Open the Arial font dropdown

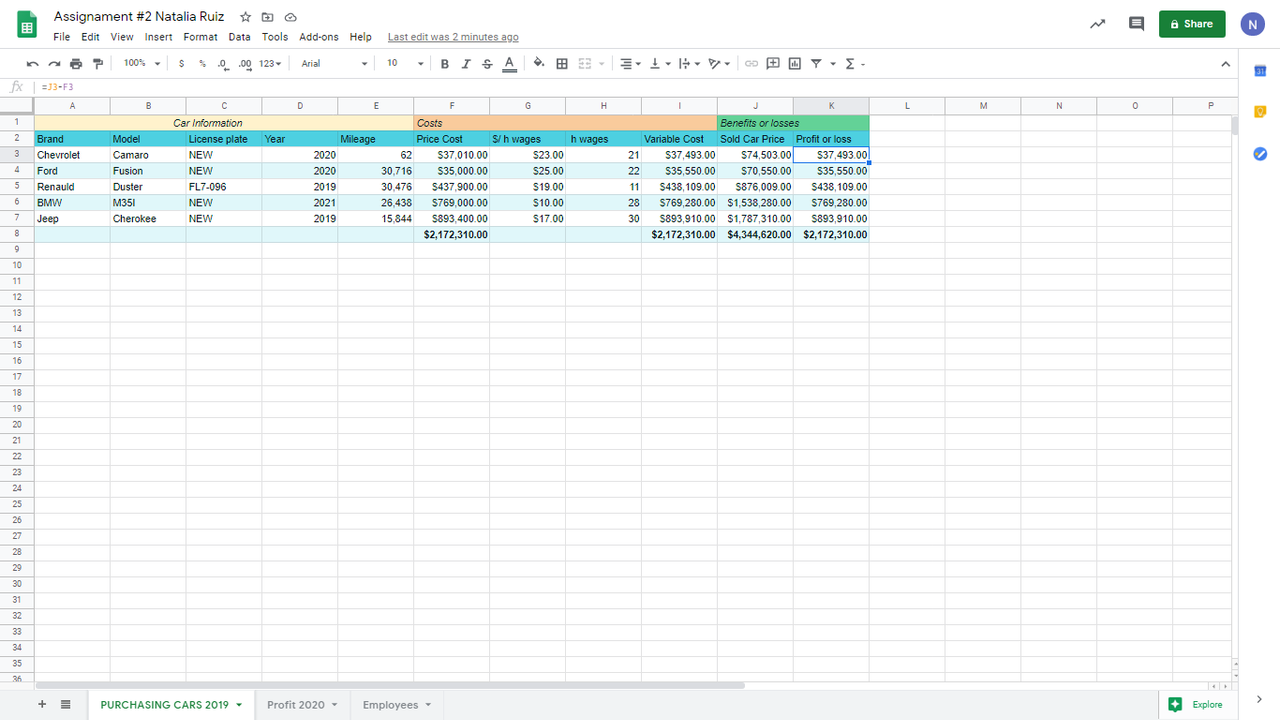[x=334, y=63]
